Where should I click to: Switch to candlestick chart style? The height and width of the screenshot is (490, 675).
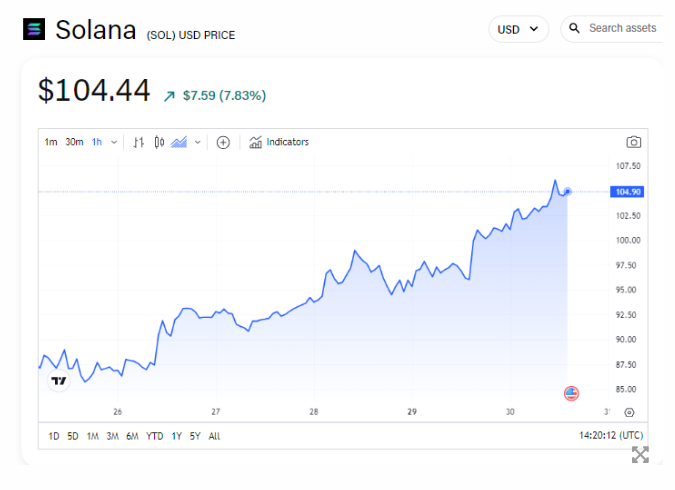point(159,142)
